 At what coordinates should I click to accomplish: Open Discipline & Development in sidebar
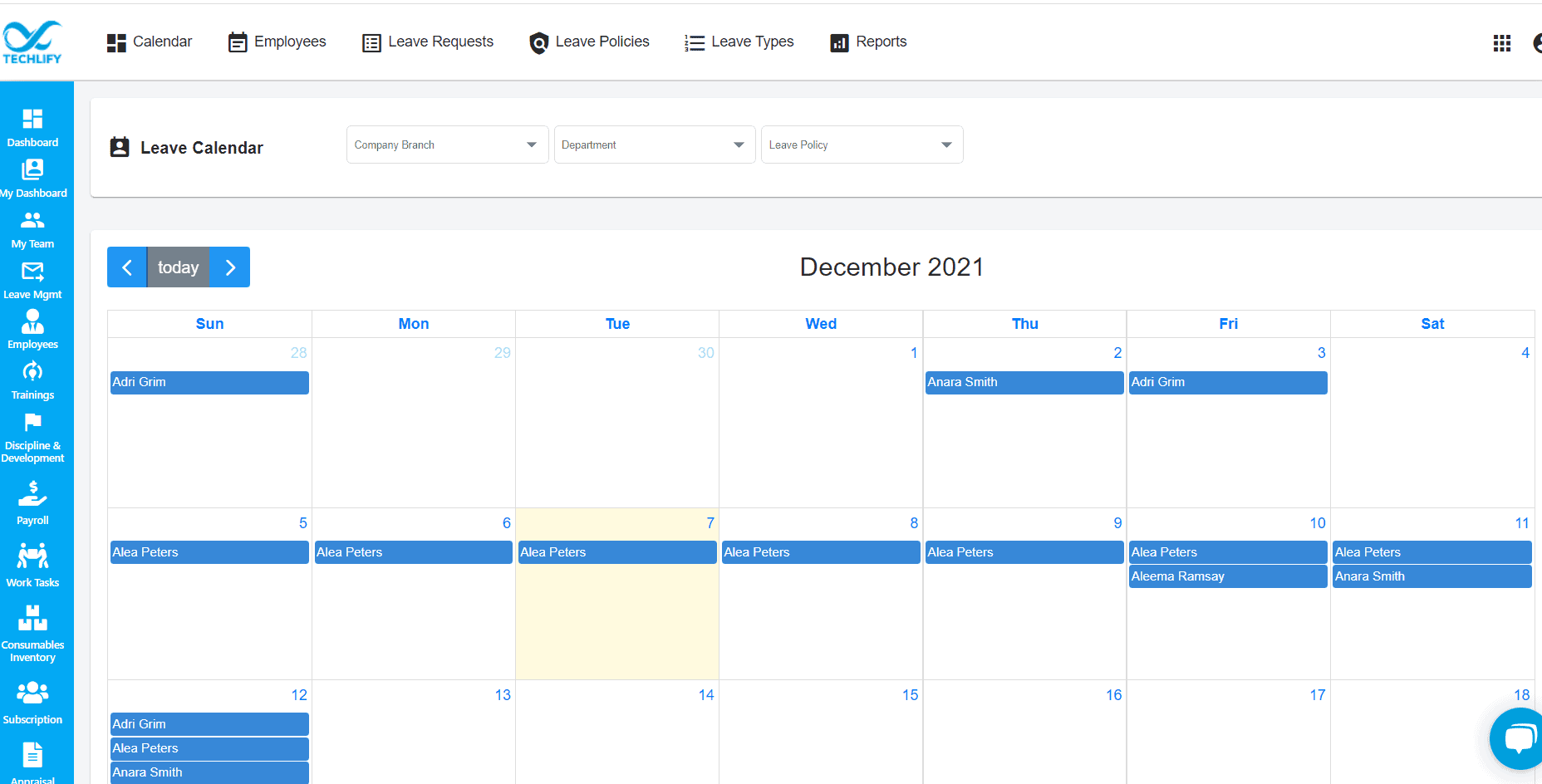(x=32, y=438)
